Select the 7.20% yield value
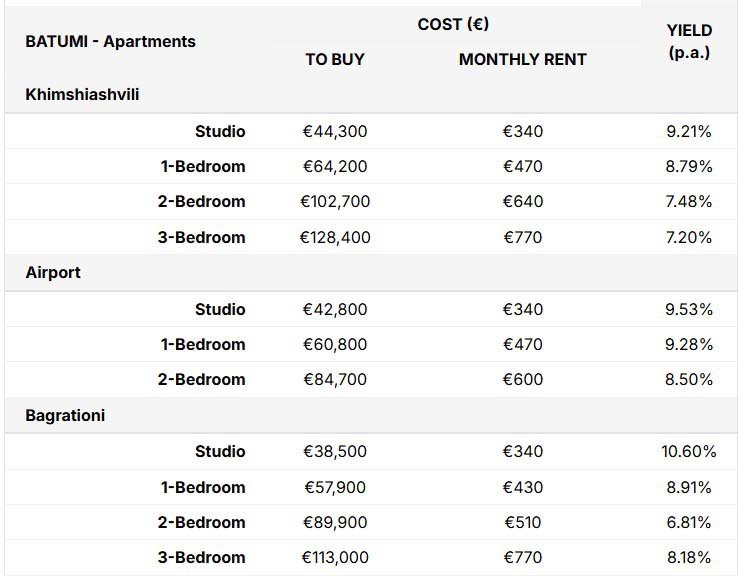 (689, 237)
